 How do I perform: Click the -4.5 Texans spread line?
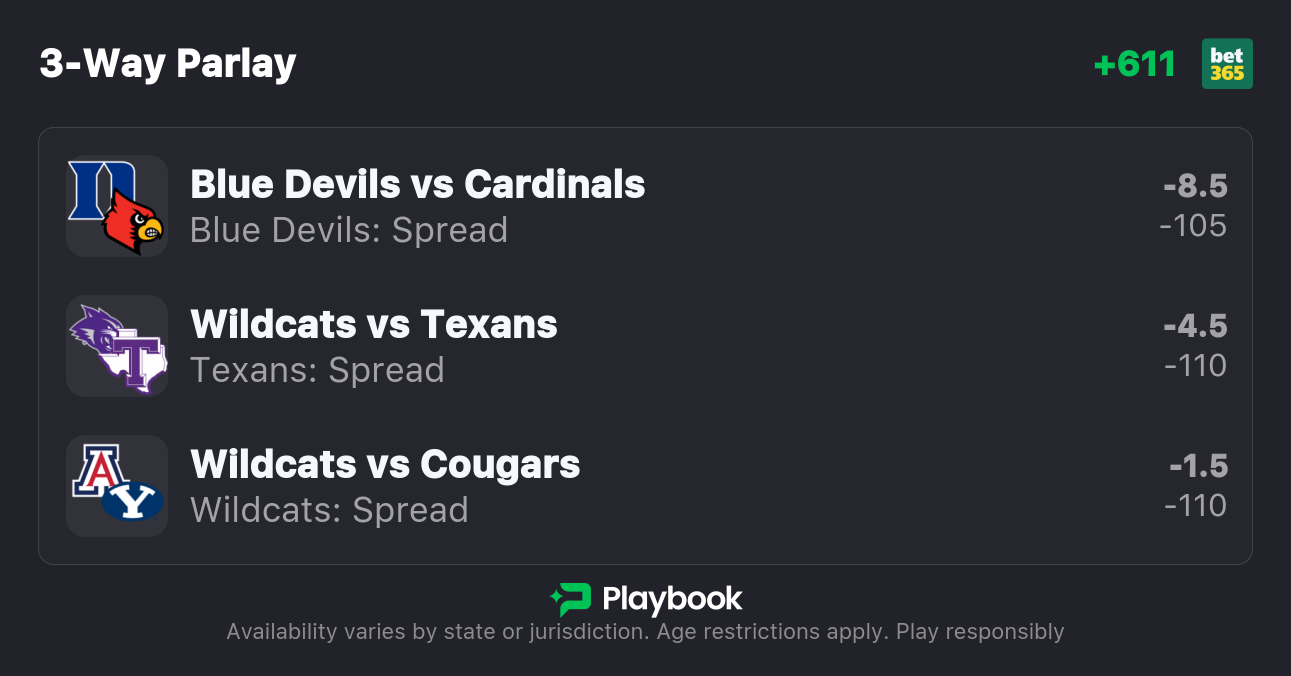tap(1195, 326)
